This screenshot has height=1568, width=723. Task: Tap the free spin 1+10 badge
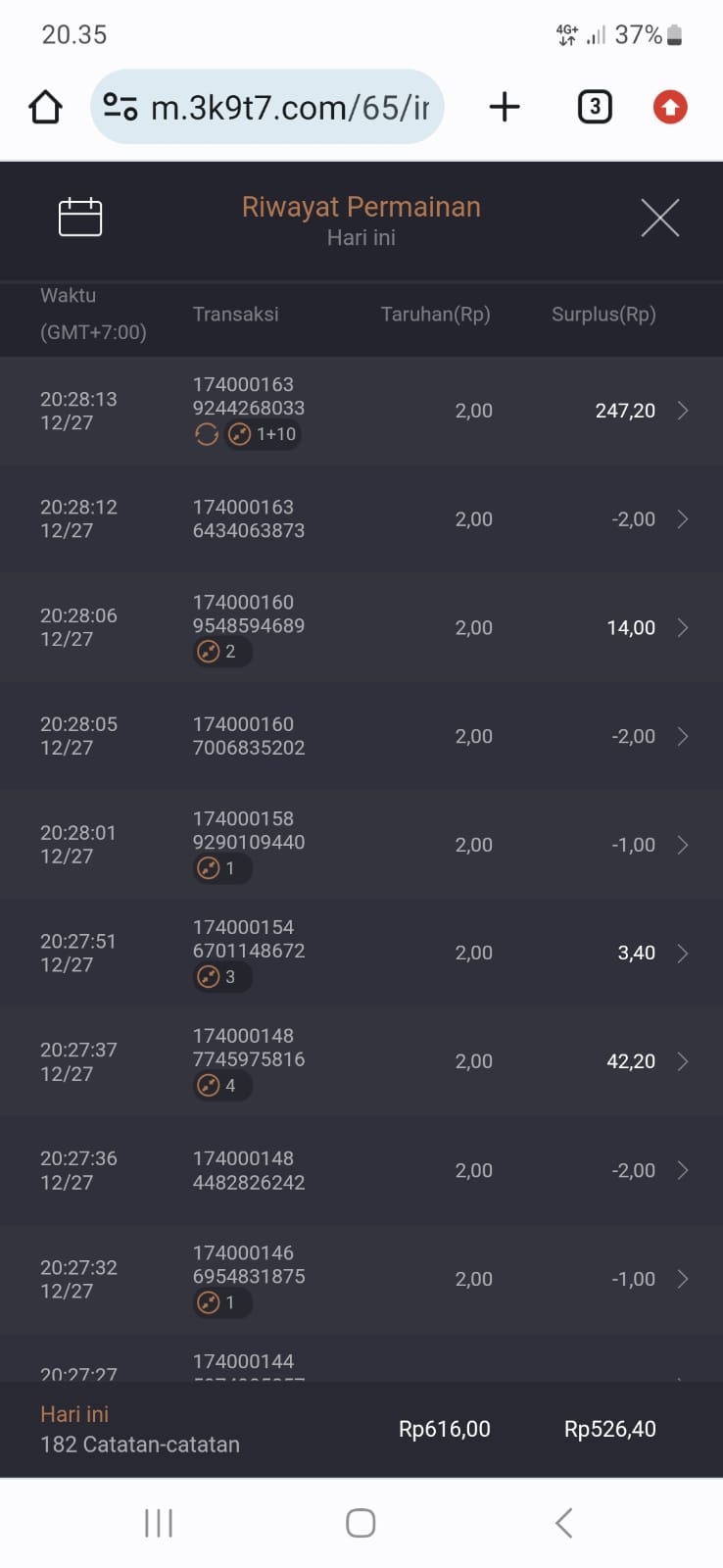coord(263,434)
